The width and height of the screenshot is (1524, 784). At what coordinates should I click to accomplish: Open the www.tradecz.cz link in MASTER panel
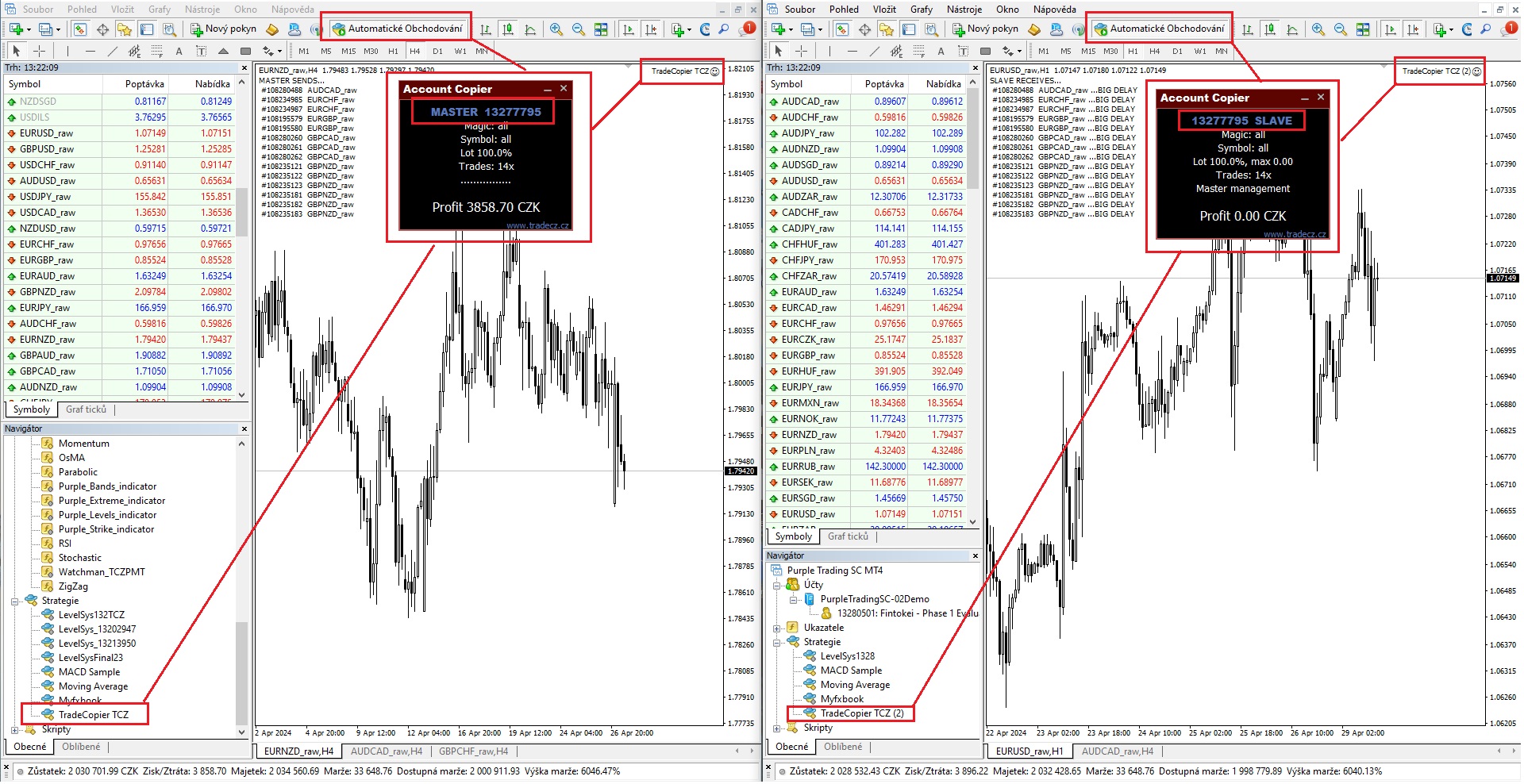coord(537,225)
